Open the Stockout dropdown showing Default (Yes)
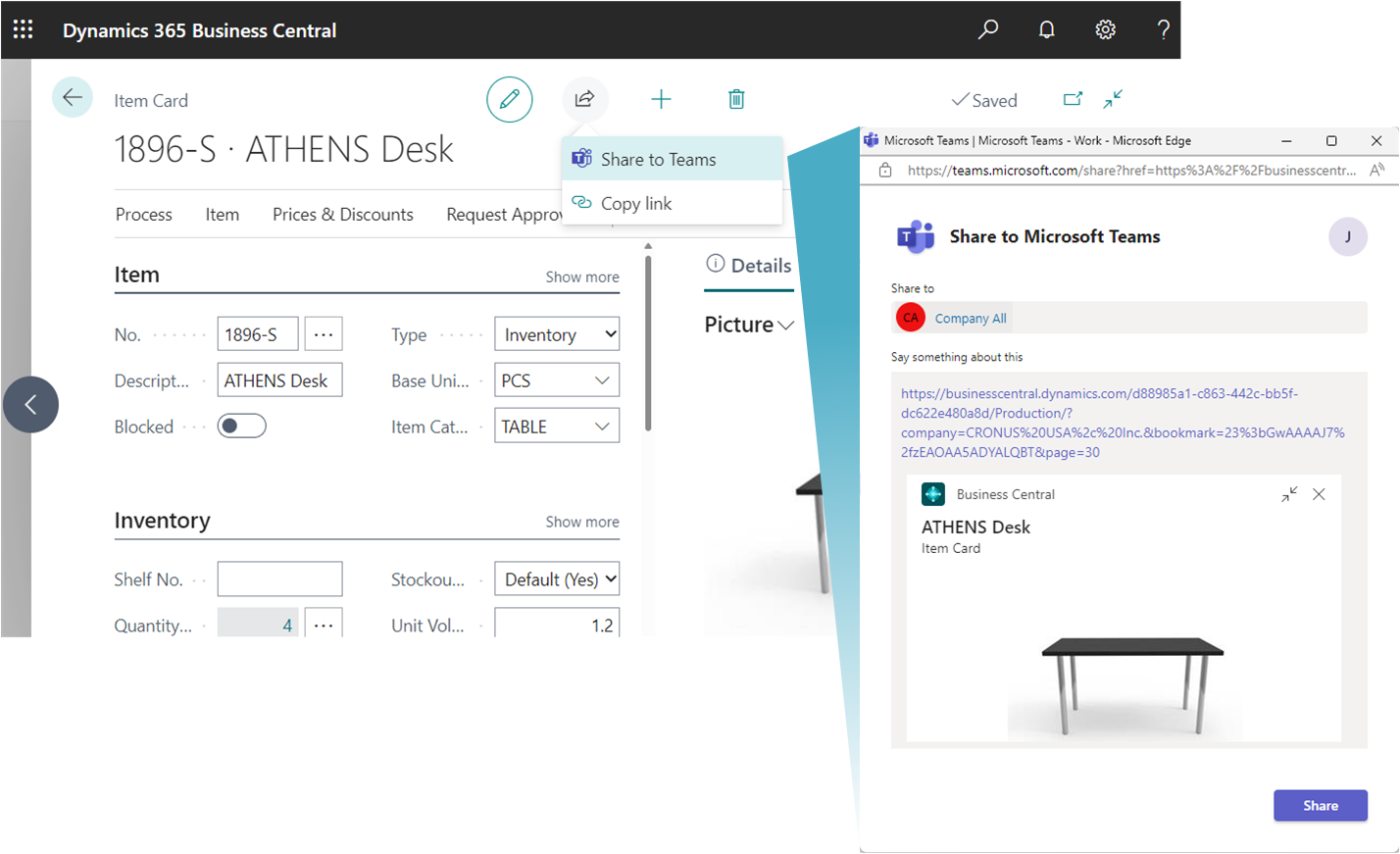Viewport: 1400px width, 854px height. 557,578
